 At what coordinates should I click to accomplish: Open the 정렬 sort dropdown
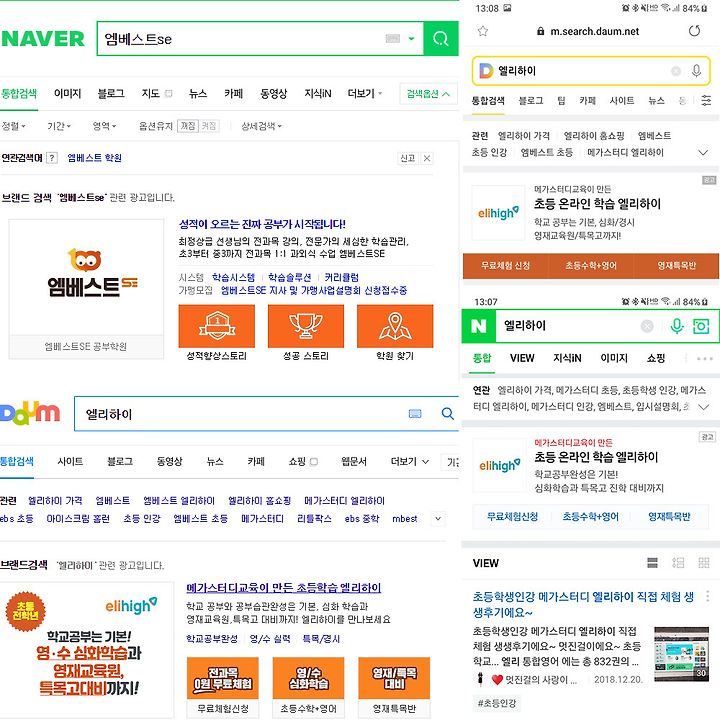click(14, 126)
